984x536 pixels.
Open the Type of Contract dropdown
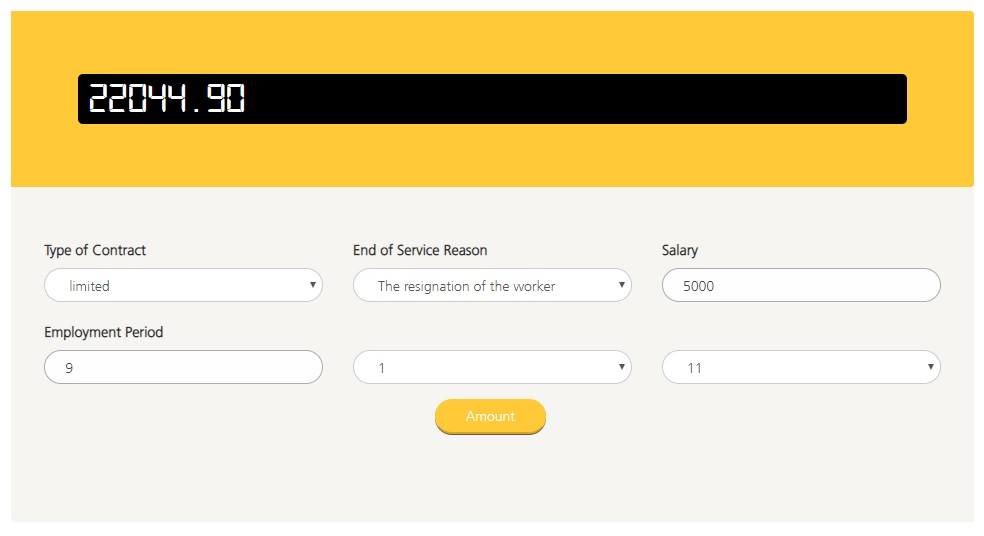click(183, 285)
